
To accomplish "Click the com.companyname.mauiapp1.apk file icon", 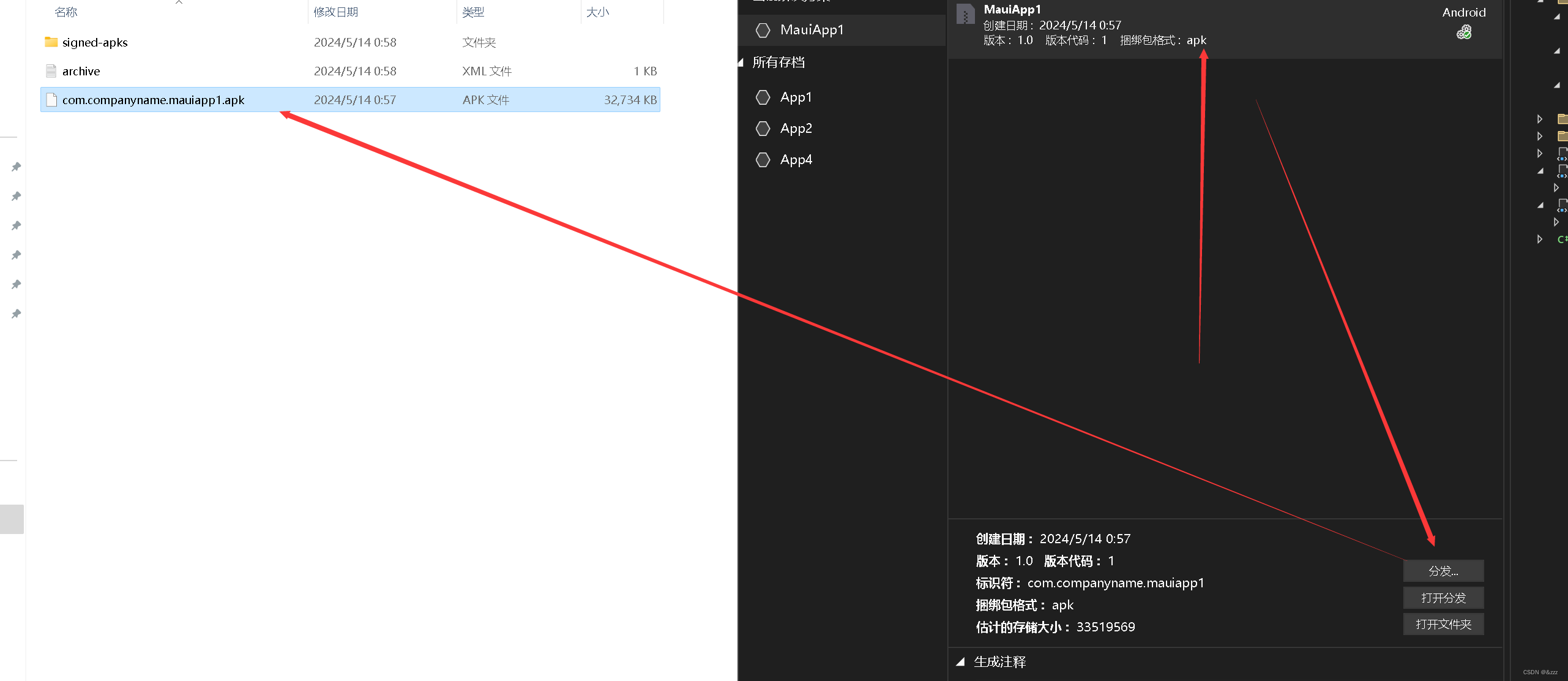I will (51, 100).
